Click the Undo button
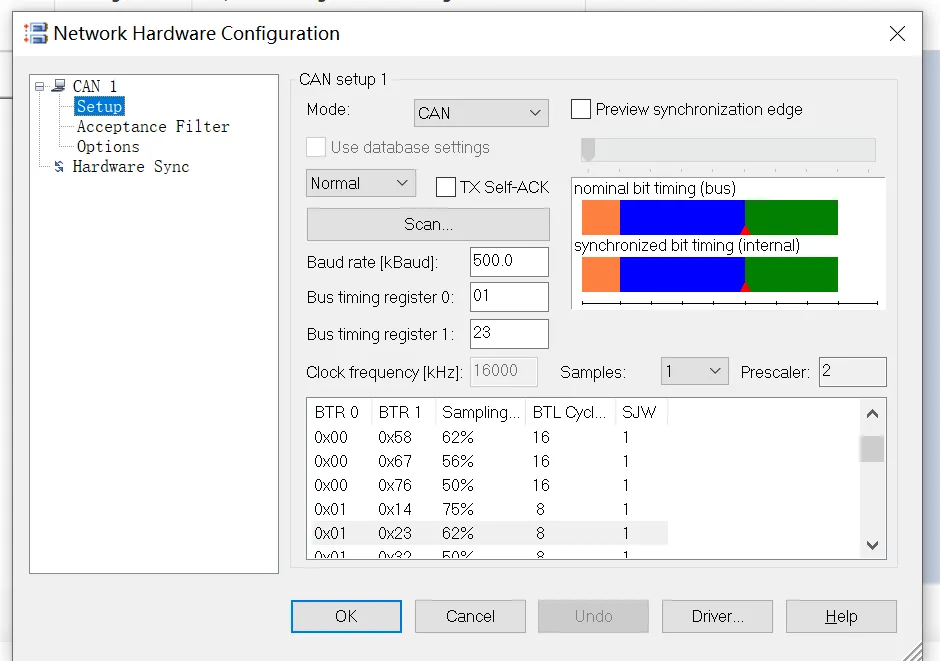This screenshot has height=661, width=940. point(593,616)
